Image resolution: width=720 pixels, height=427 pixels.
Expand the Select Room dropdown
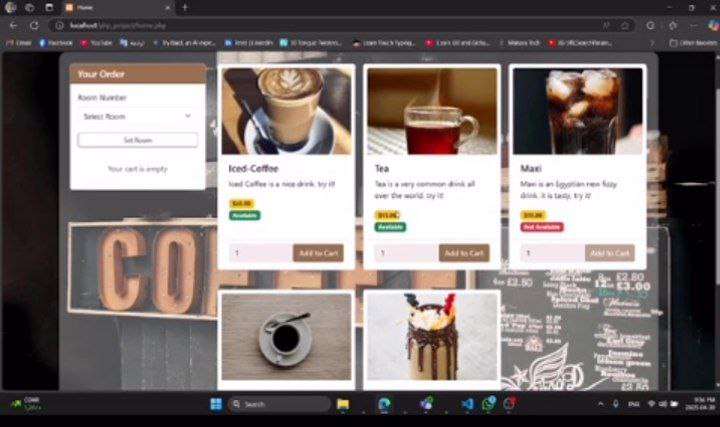coord(137,117)
